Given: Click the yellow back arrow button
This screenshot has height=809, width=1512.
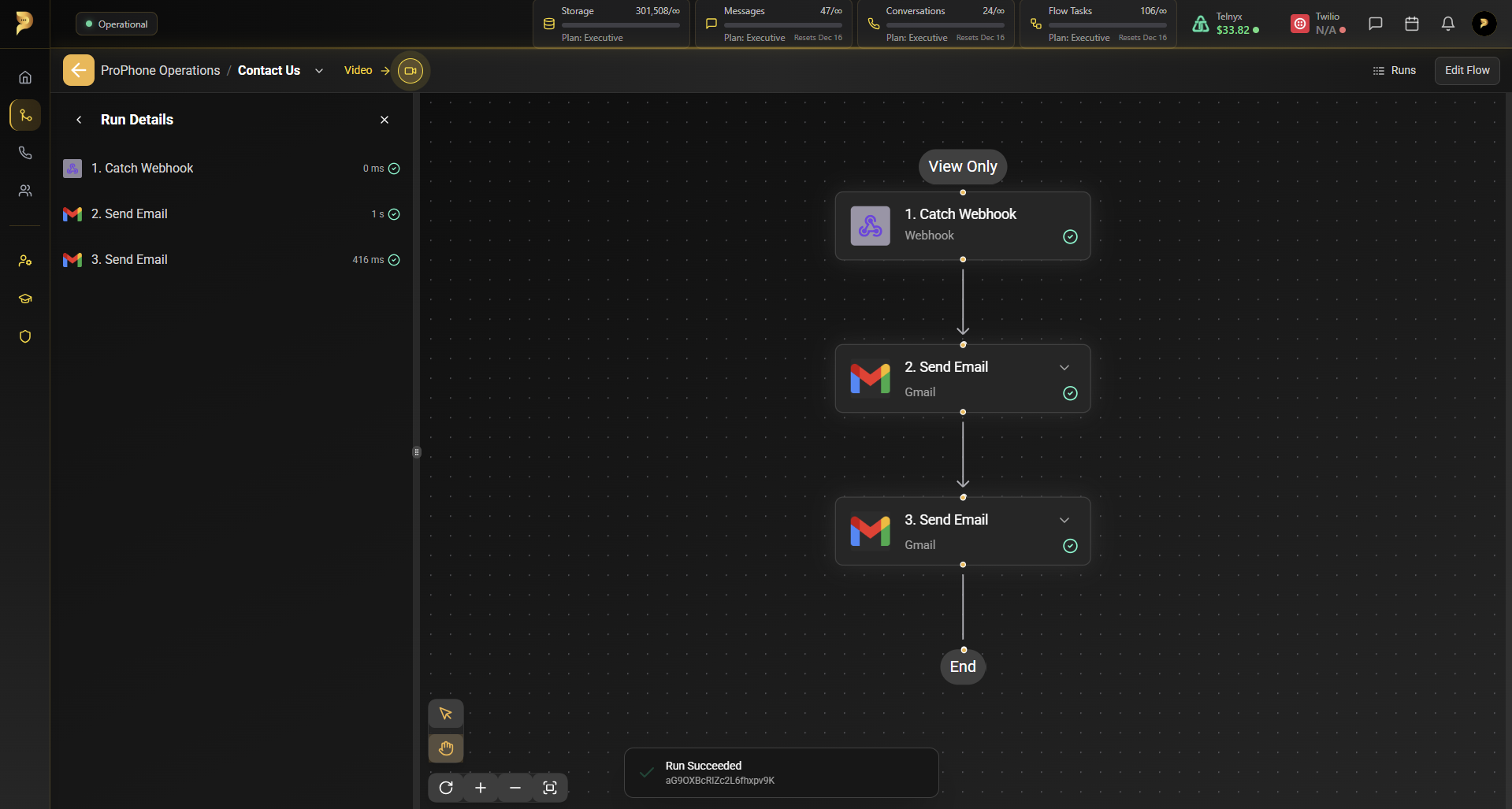Looking at the screenshot, I should [x=79, y=70].
